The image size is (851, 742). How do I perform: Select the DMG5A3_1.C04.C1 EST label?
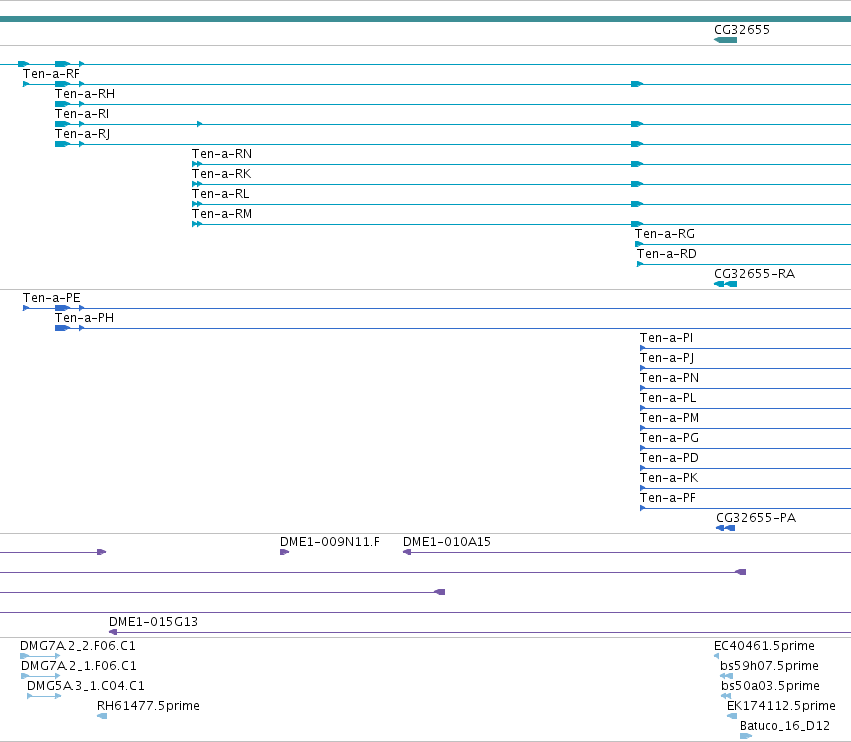pyautogui.click(x=86, y=686)
